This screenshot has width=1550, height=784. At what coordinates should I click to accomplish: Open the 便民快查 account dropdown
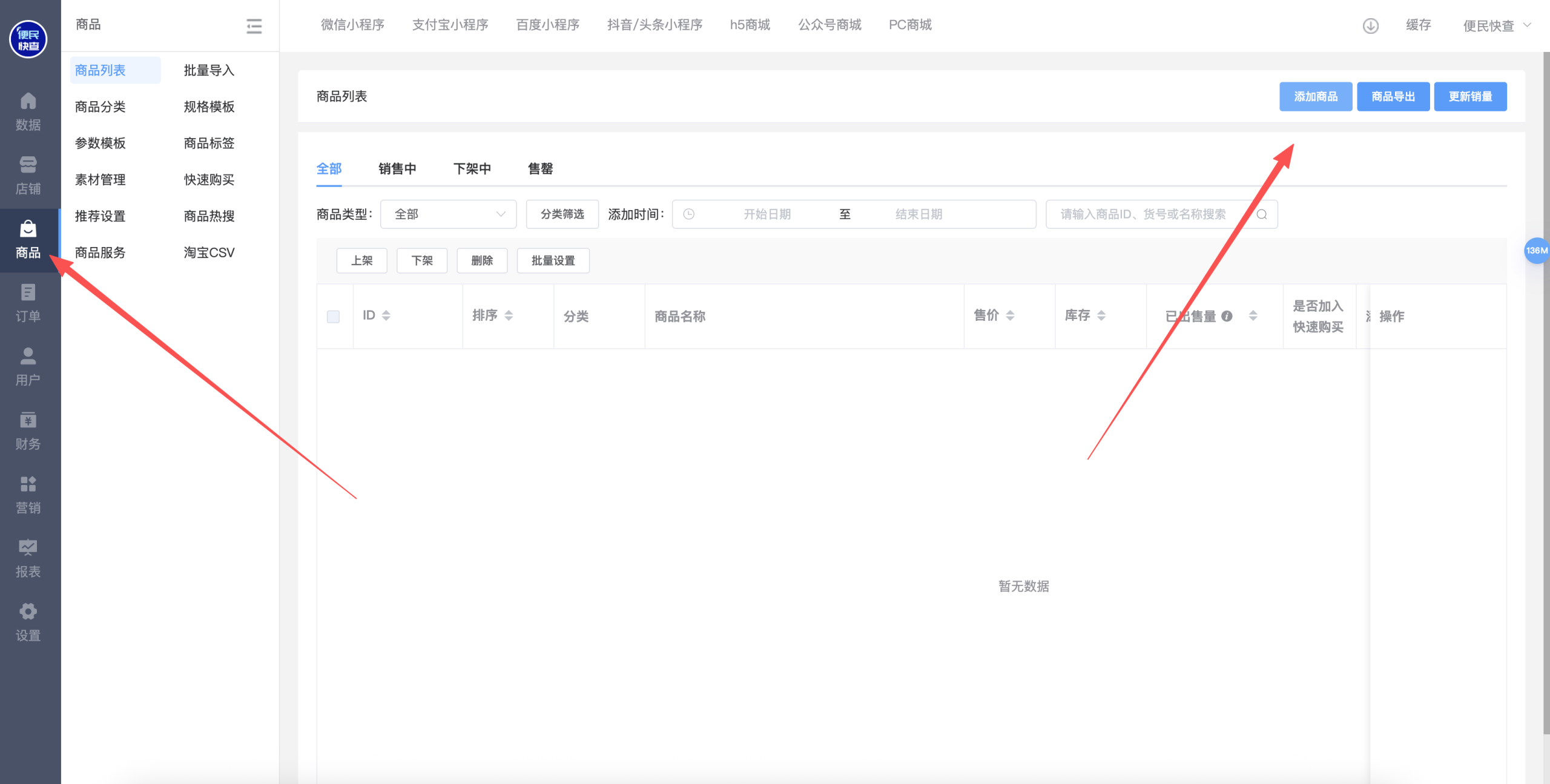click(1496, 25)
